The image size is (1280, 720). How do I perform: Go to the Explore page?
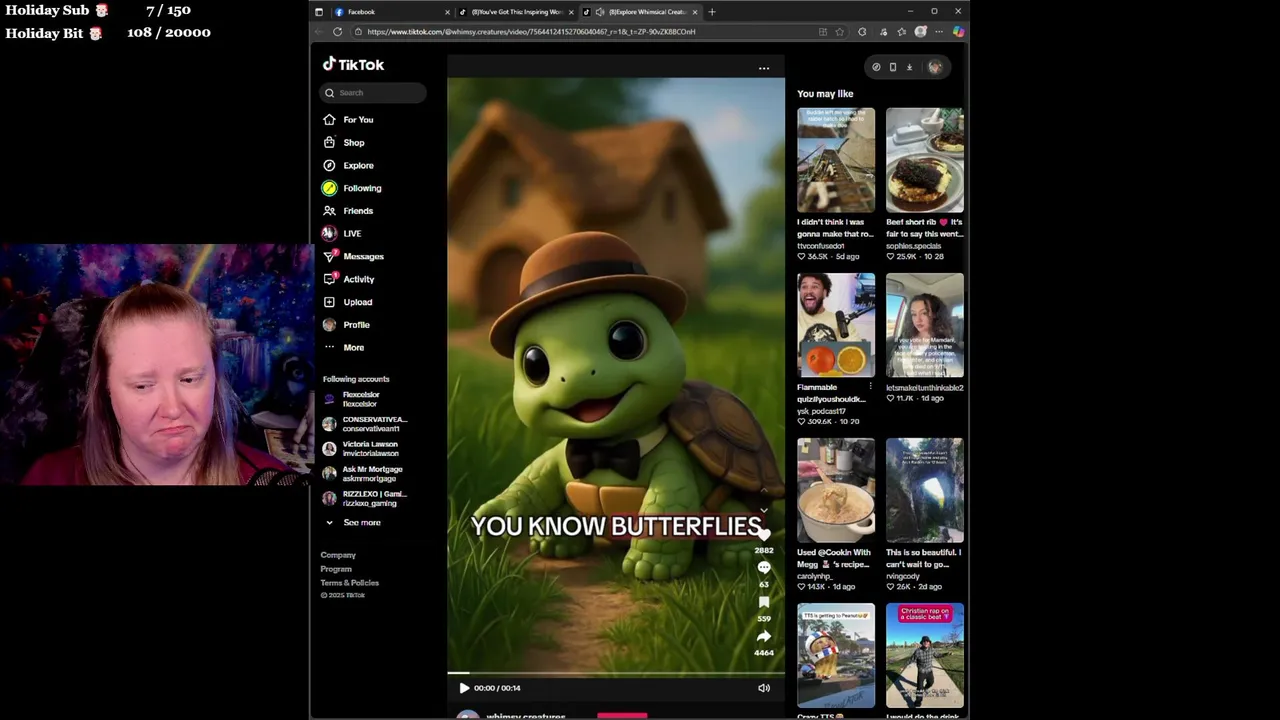click(348, 166)
